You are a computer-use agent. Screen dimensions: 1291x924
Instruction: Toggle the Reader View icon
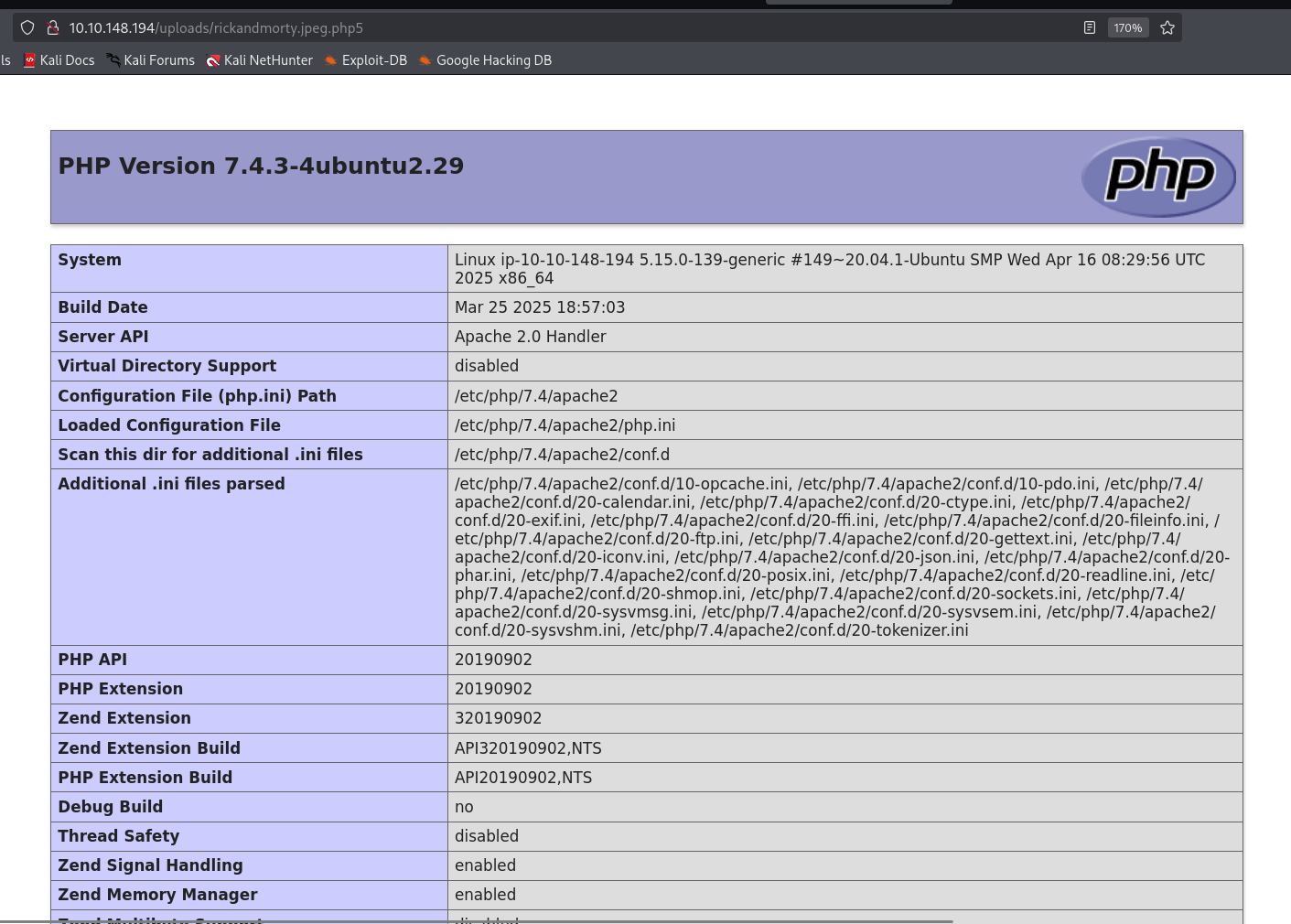[1089, 27]
